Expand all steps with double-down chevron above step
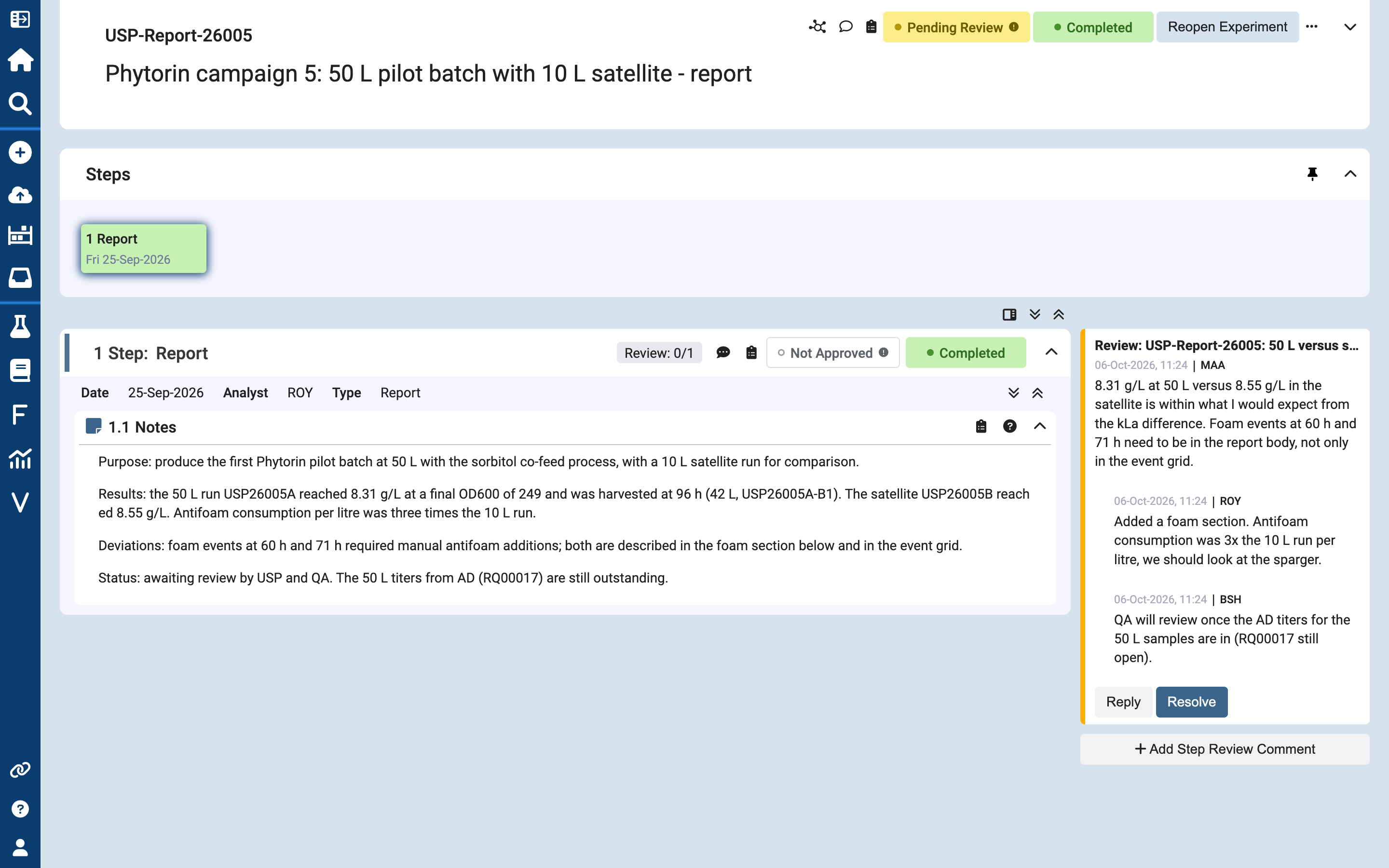Screen dimensions: 1389x868 pyautogui.click(x=1035, y=314)
